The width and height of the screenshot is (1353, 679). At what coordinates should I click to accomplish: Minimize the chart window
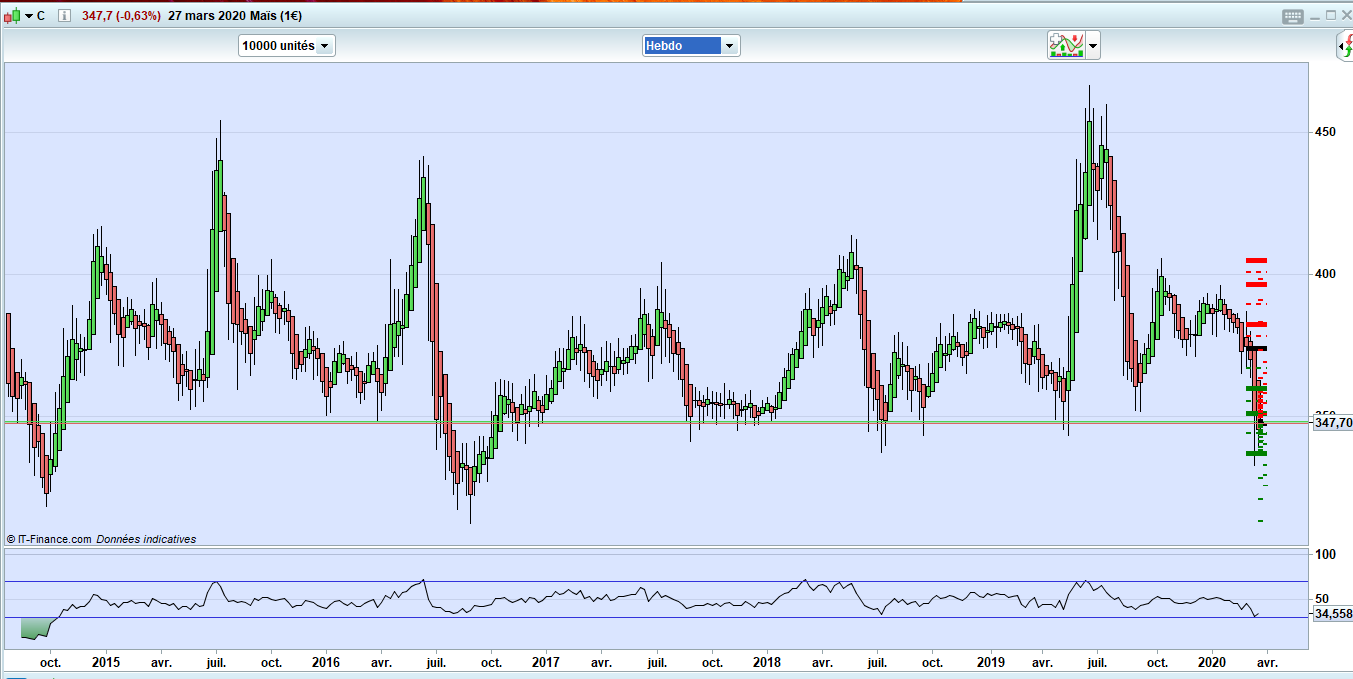click(x=1315, y=16)
